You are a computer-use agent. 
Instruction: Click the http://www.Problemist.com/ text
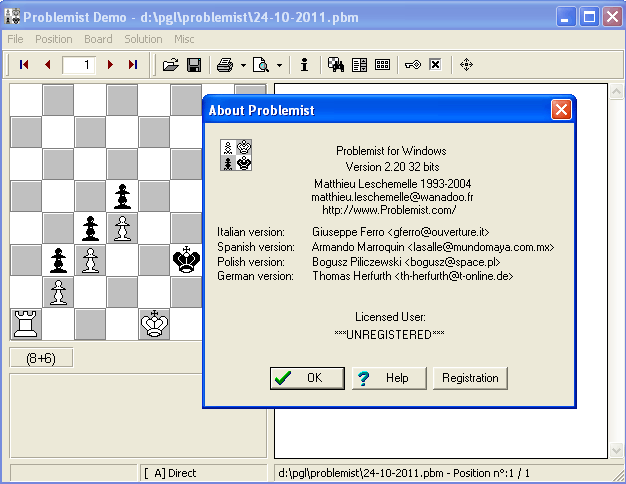pos(389,210)
